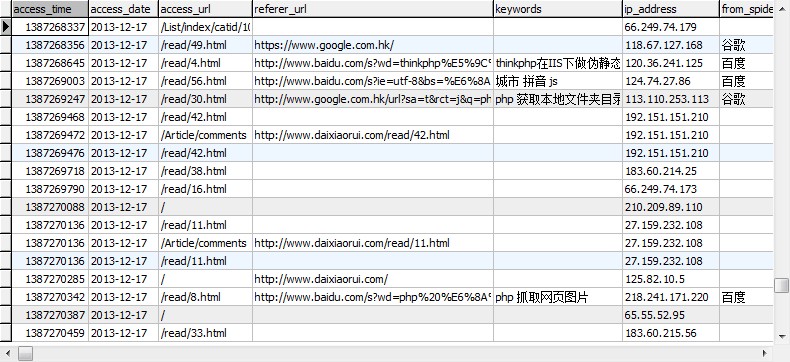The image size is (790, 362).
Task: Click the horizontal scrollbar thumb
Action: [x=25, y=353]
